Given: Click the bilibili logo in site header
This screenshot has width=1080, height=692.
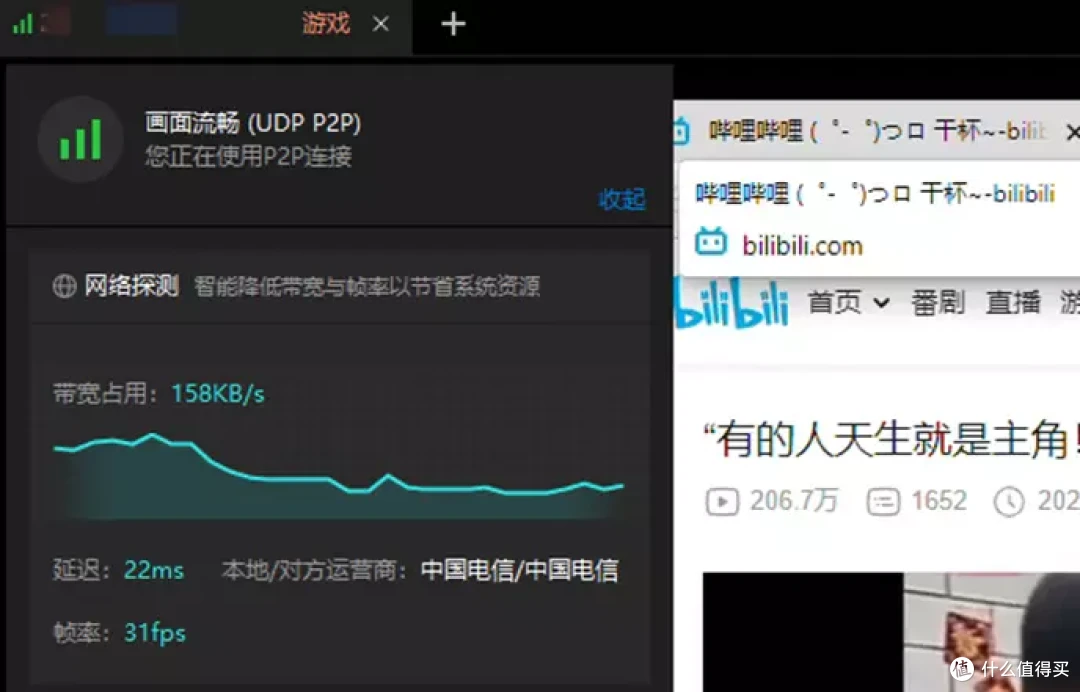Looking at the screenshot, I should point(732,304).
